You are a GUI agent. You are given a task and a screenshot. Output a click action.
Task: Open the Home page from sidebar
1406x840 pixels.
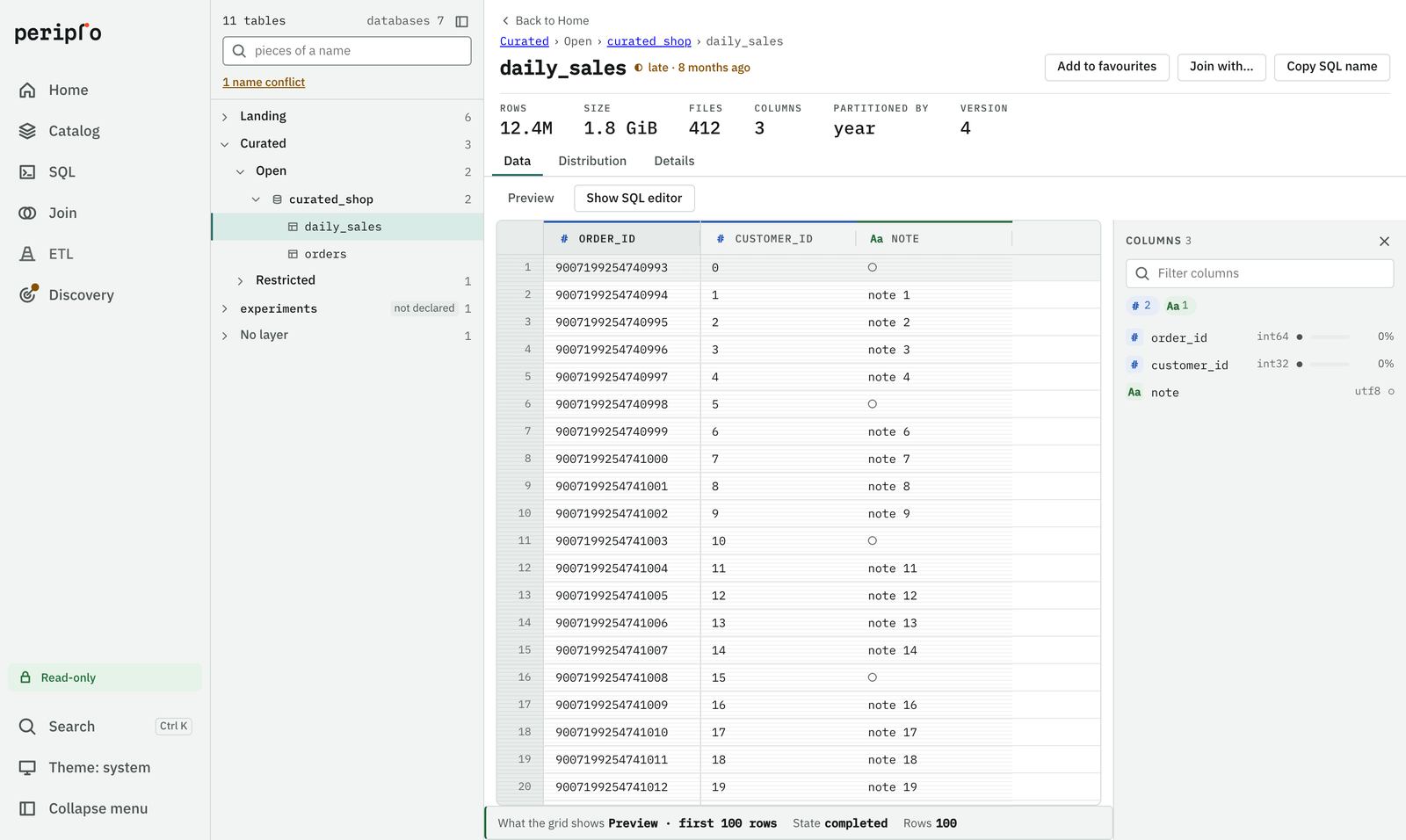coord(105,90)
